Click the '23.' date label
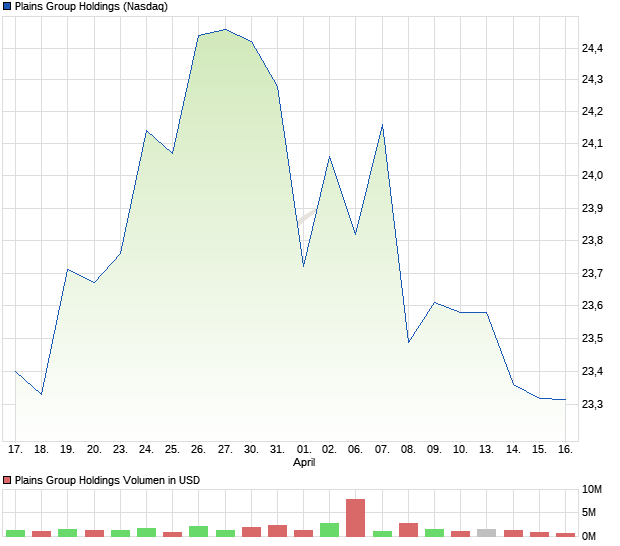 (x=120, y=450)
